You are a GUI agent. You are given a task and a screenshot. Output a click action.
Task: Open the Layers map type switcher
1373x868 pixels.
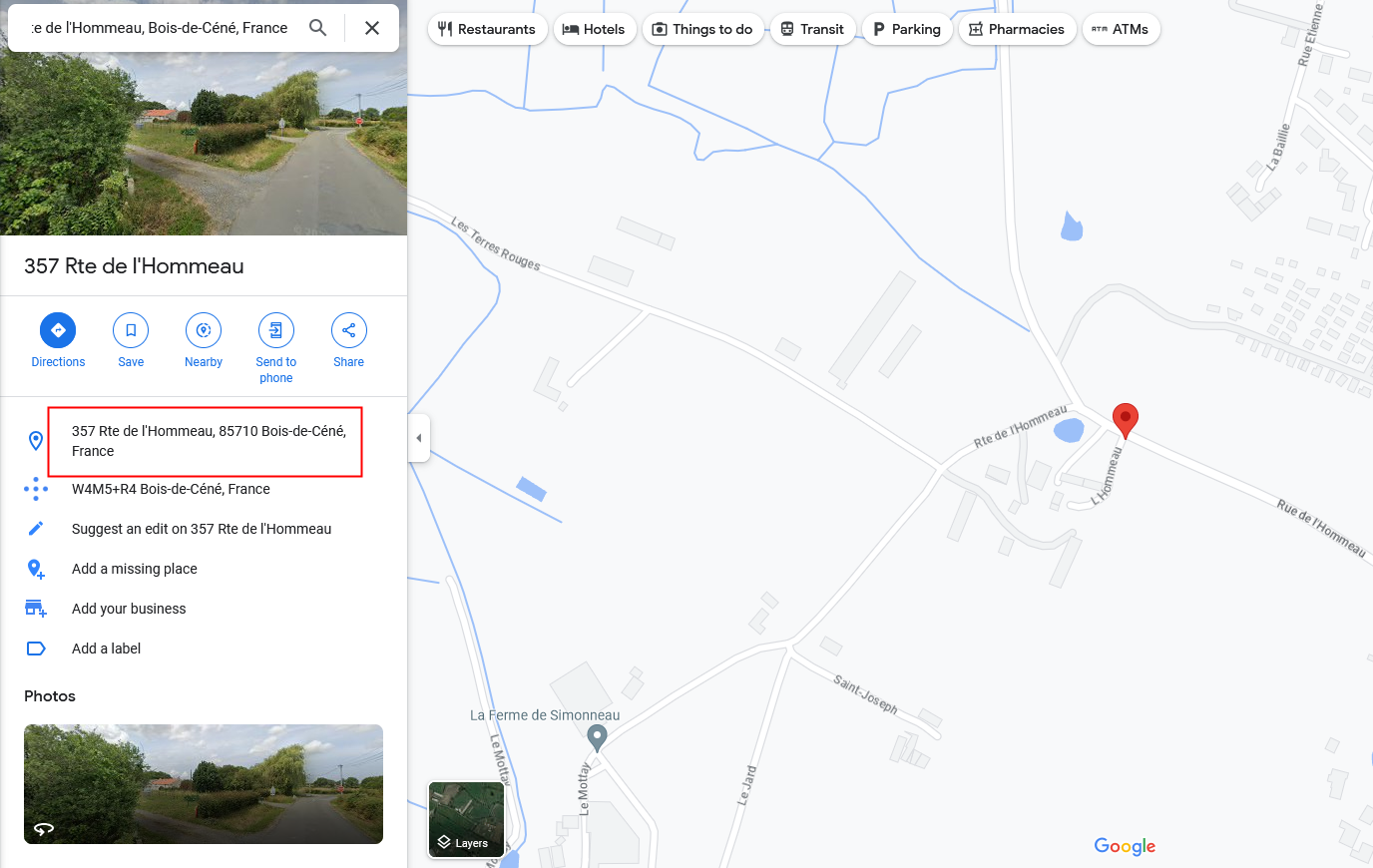(466, 820)
